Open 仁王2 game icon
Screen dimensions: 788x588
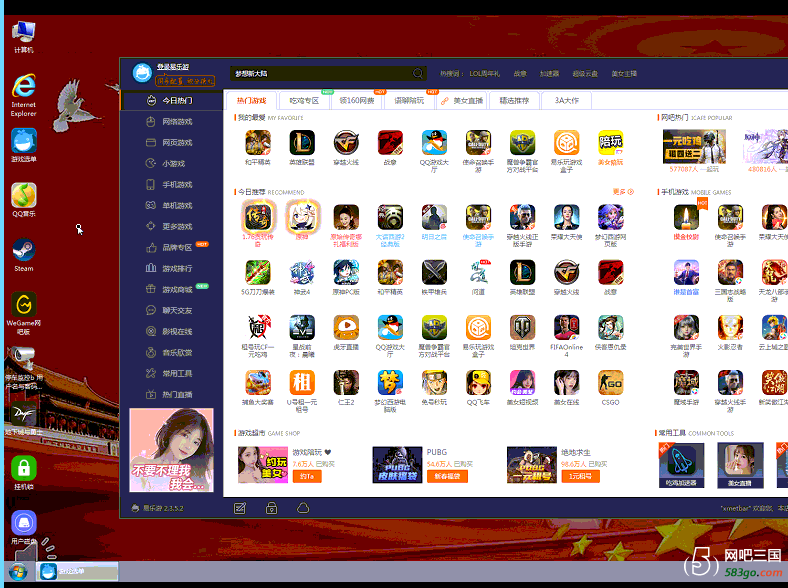coord(346,383)
